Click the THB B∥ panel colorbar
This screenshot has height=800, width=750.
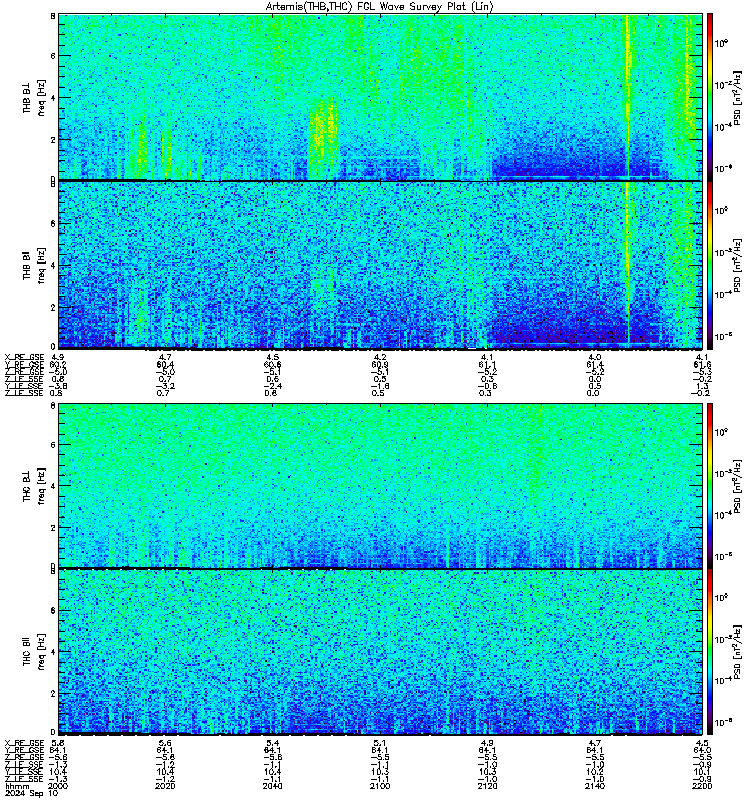click(x=710, y=266)
